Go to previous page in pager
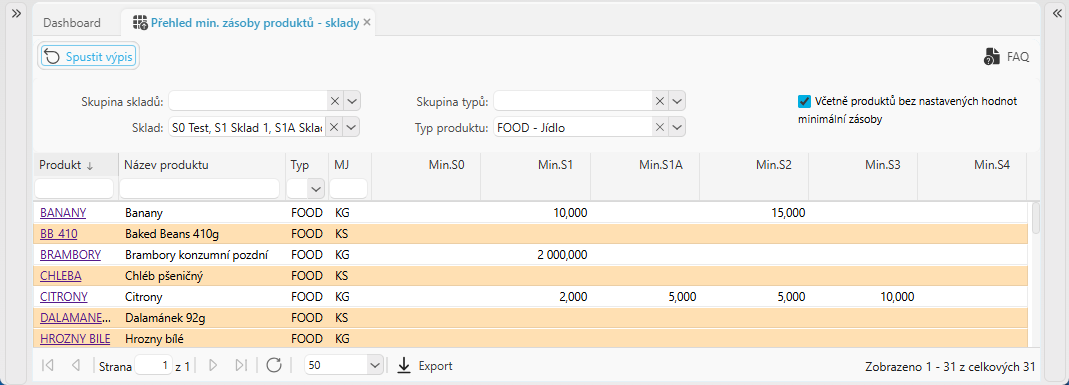 [x=76, y=366]
